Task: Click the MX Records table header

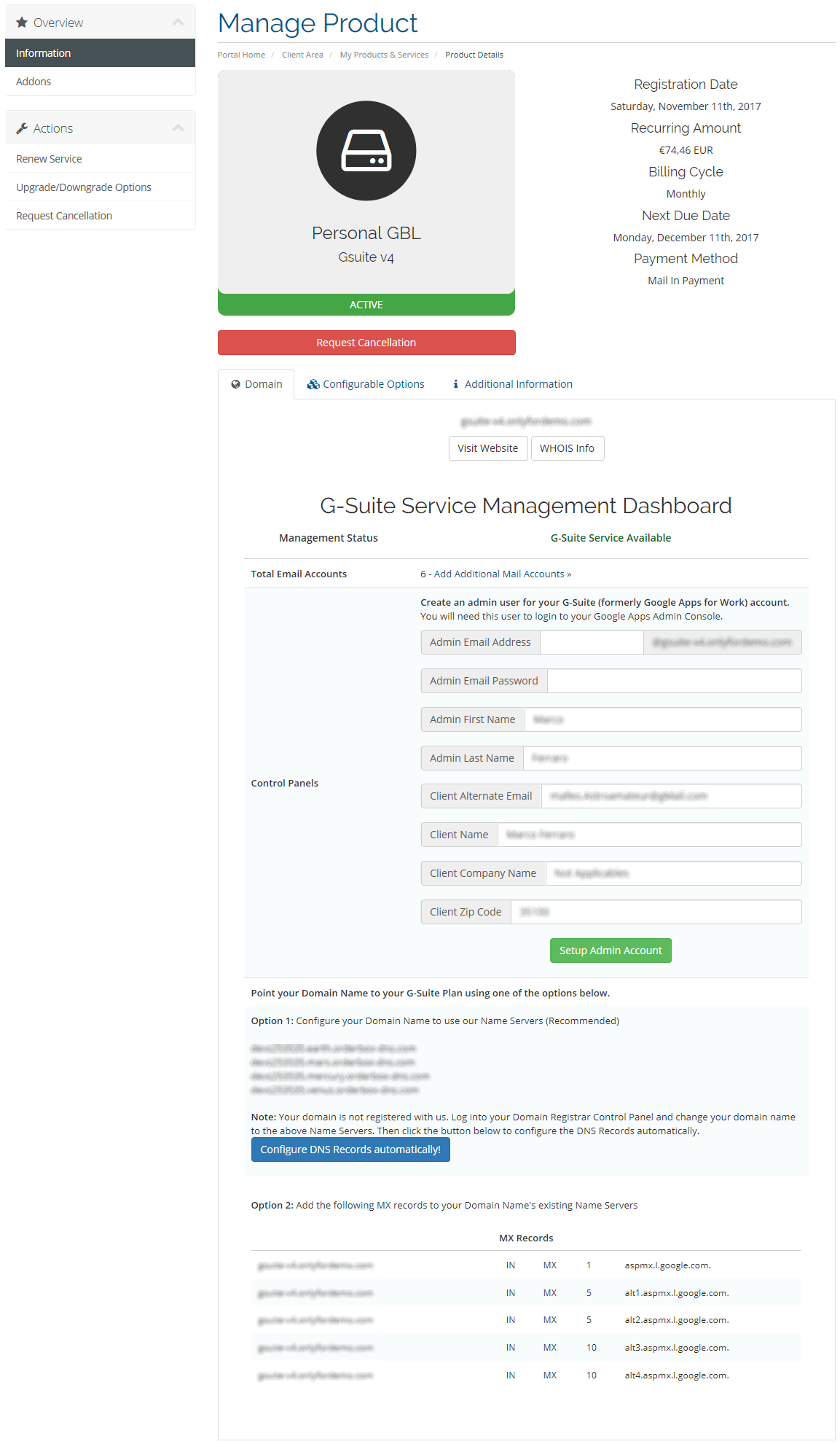Action: (526, 1238)
